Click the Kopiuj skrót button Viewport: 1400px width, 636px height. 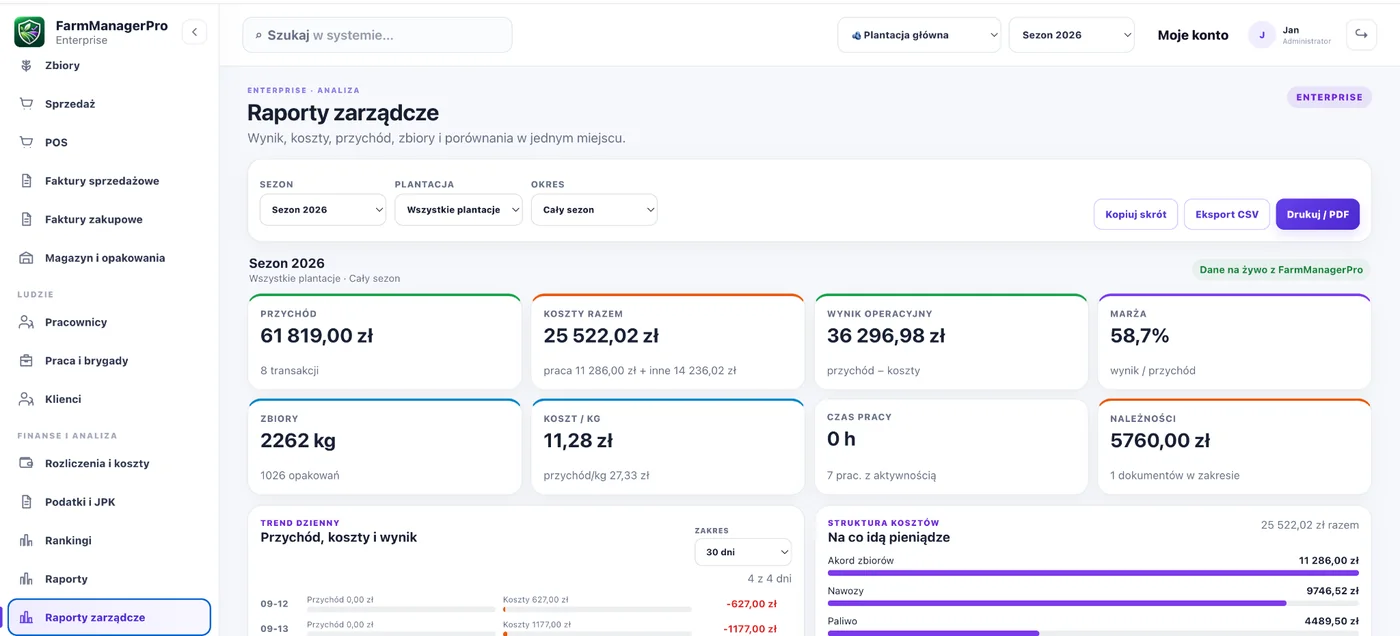tap(1136, 214)
